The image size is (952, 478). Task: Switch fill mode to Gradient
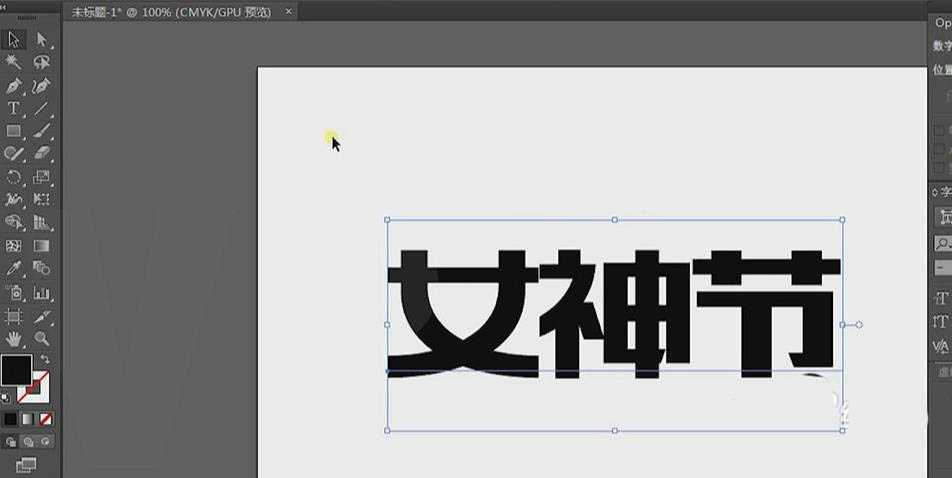point(27,418)
